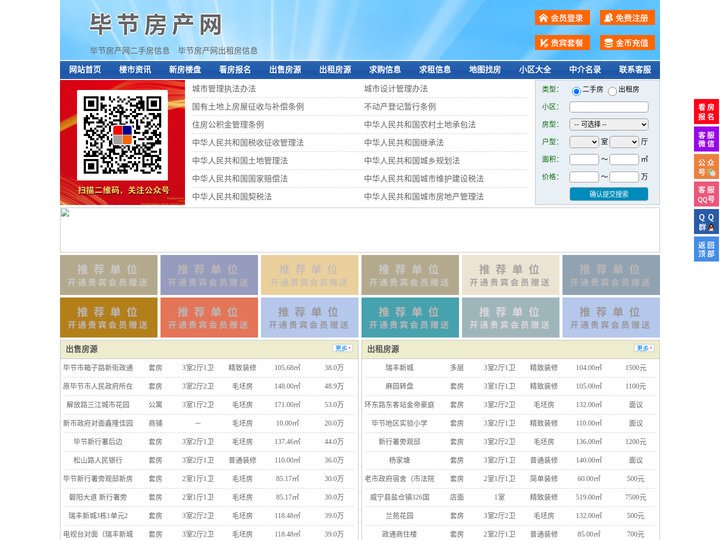Click the 公众号 floating side icon
Image resolution: width=720 pixels, height=540 pixels.
706,167
